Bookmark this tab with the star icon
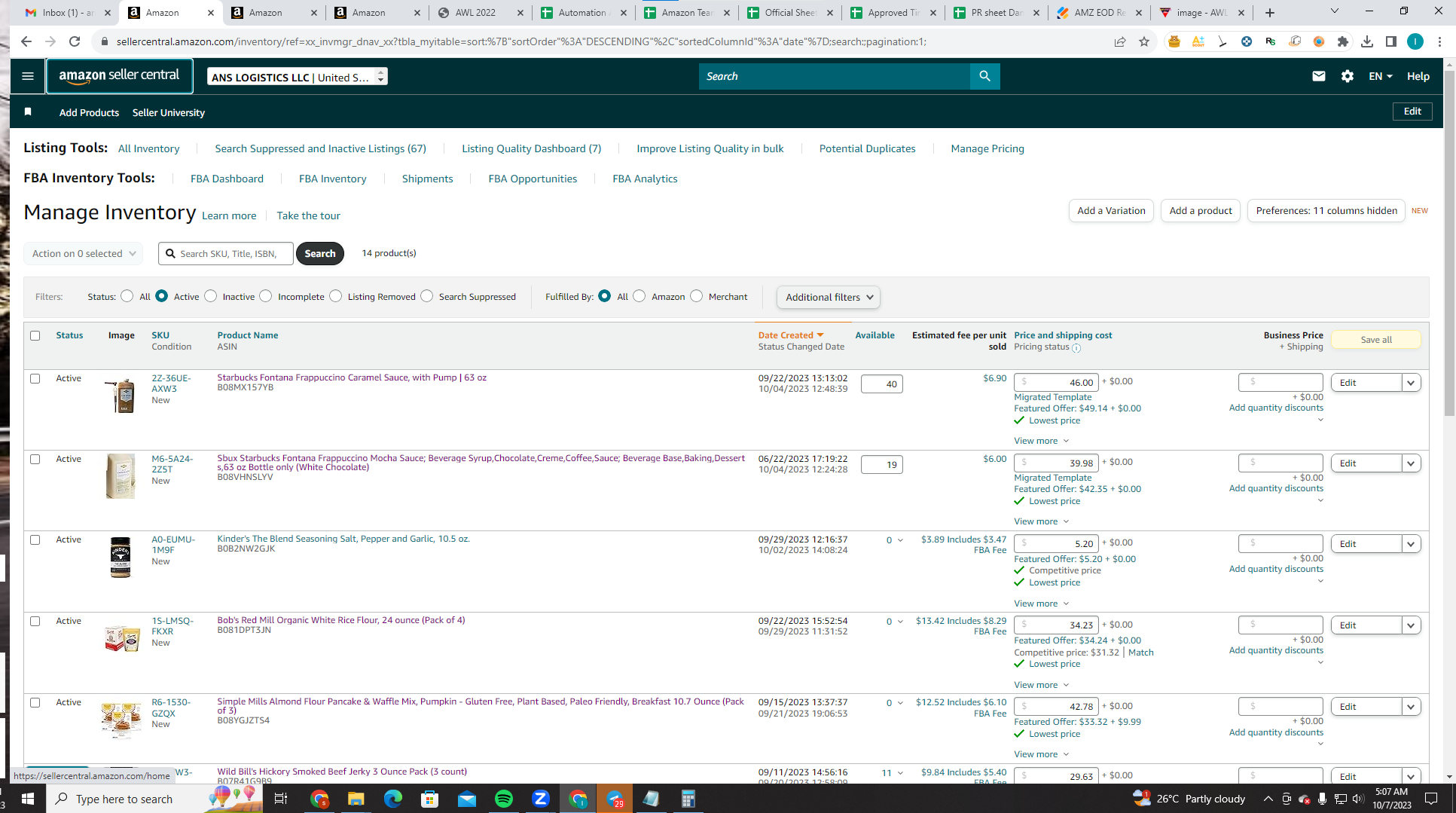Viewport: 1456px width, 813px height. [1144, 41]
